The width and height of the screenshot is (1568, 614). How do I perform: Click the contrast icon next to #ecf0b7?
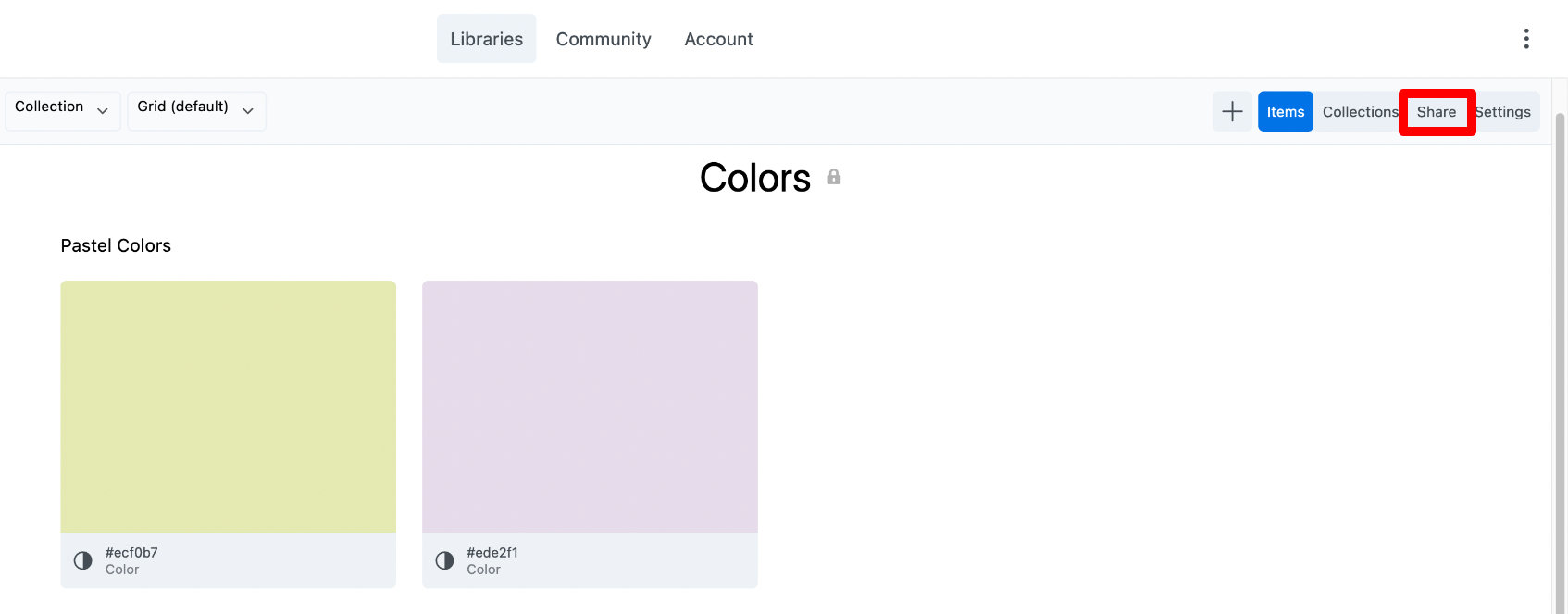83,560
